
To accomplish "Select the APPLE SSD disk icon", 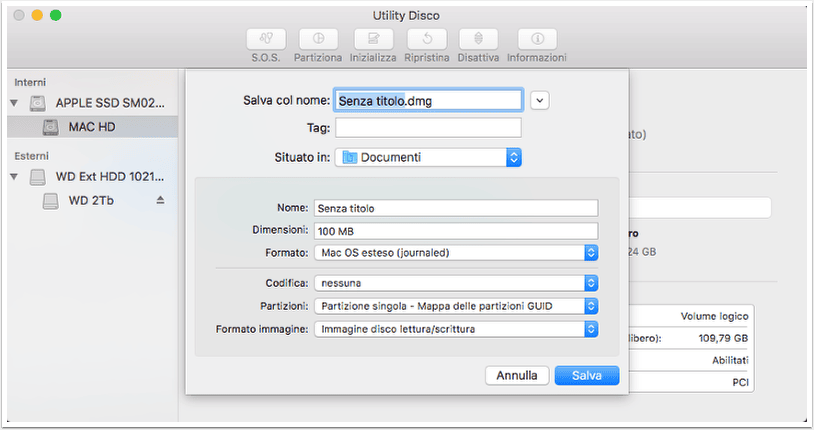I will pyautogui.click(x=37, y=103).
